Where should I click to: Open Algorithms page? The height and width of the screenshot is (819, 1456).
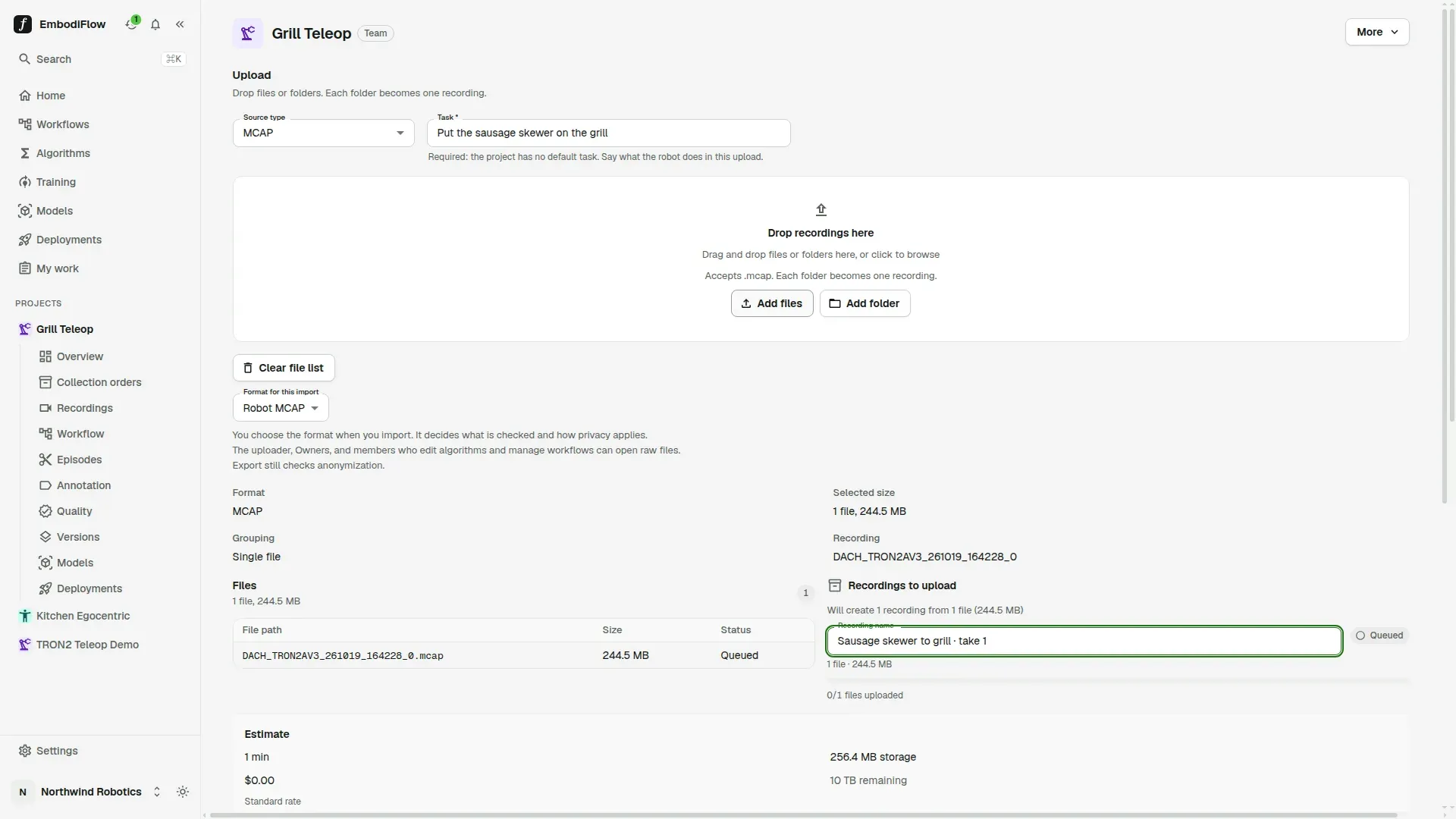point(101,153)
